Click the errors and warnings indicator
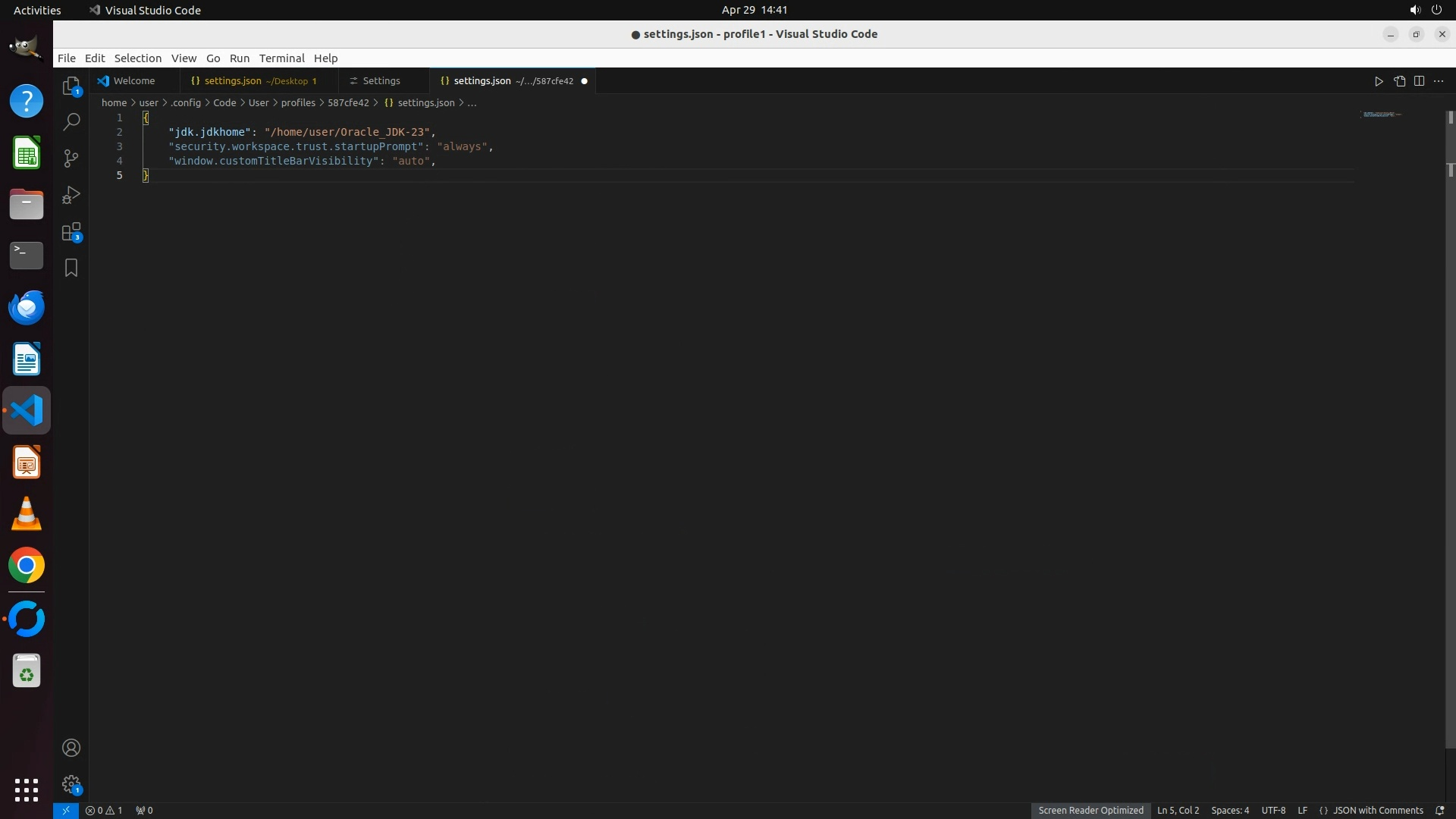Screen dimensions: 1456x819 104,810
